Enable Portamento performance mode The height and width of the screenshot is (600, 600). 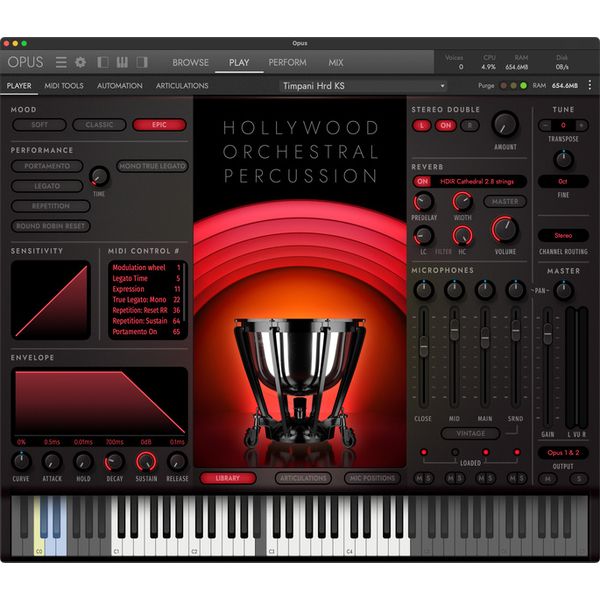point(47,166)
